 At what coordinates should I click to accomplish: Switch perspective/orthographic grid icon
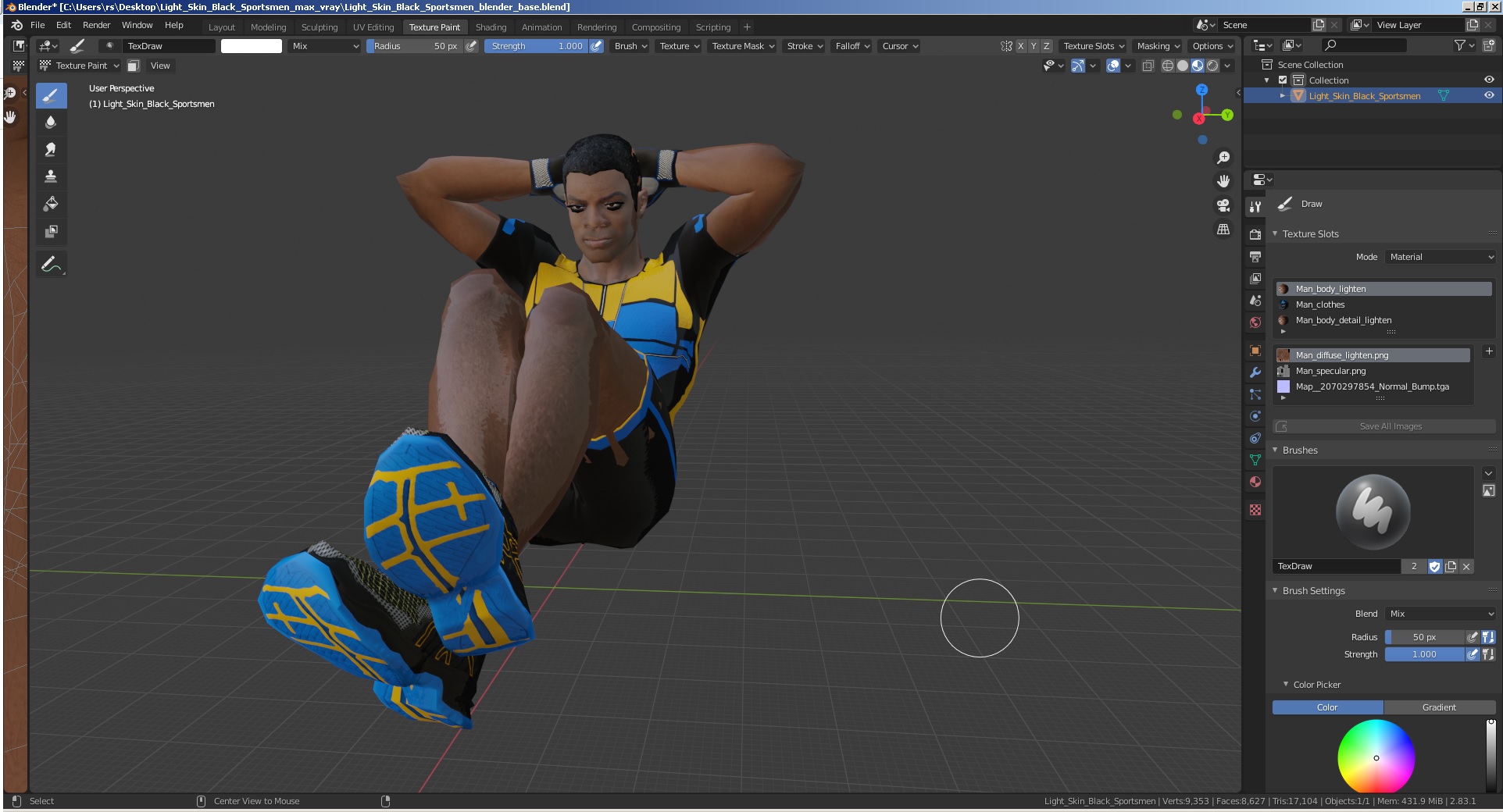point(1223,230)
